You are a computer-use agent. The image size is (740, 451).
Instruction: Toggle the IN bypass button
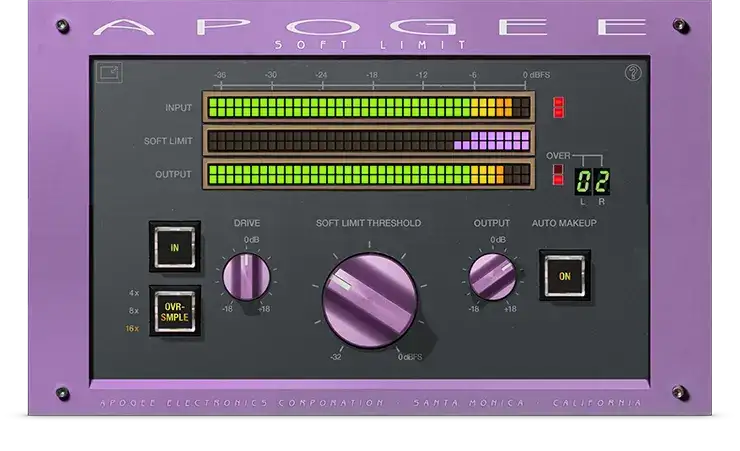tap(175, 247)
